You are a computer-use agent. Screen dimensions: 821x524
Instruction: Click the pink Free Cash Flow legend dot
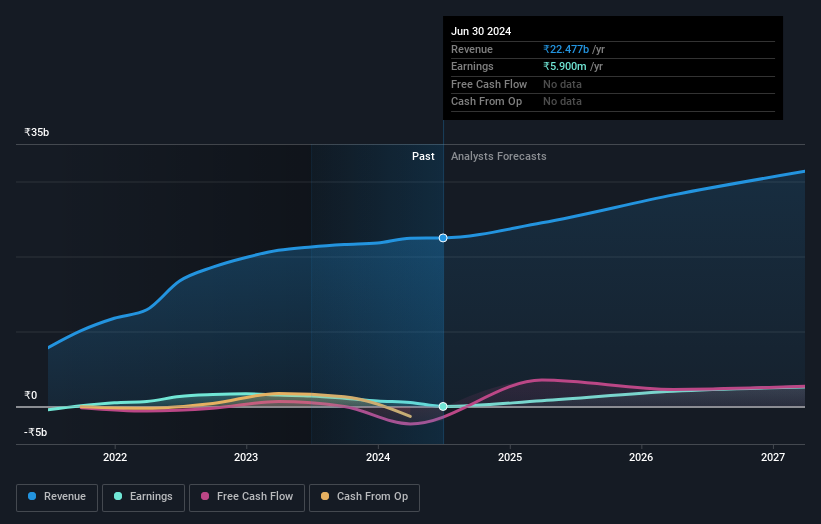[205, 496]
